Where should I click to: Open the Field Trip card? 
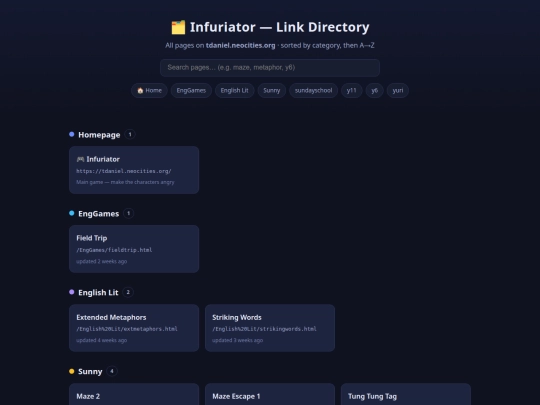pyautogui.click(x=134, y=249)
